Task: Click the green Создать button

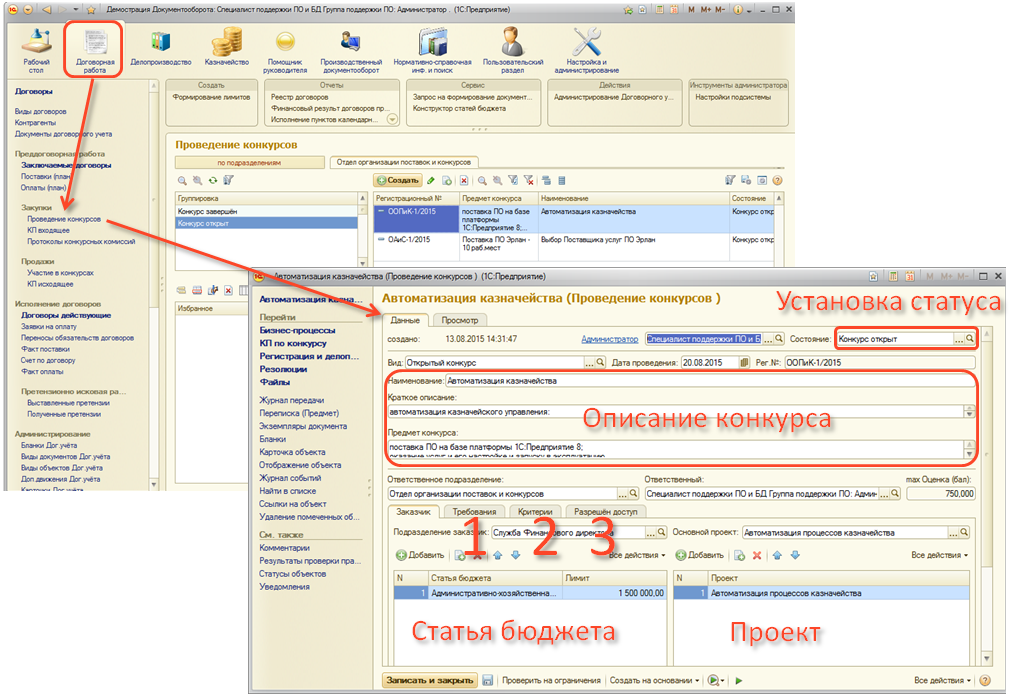Action: tap(398, 181)
